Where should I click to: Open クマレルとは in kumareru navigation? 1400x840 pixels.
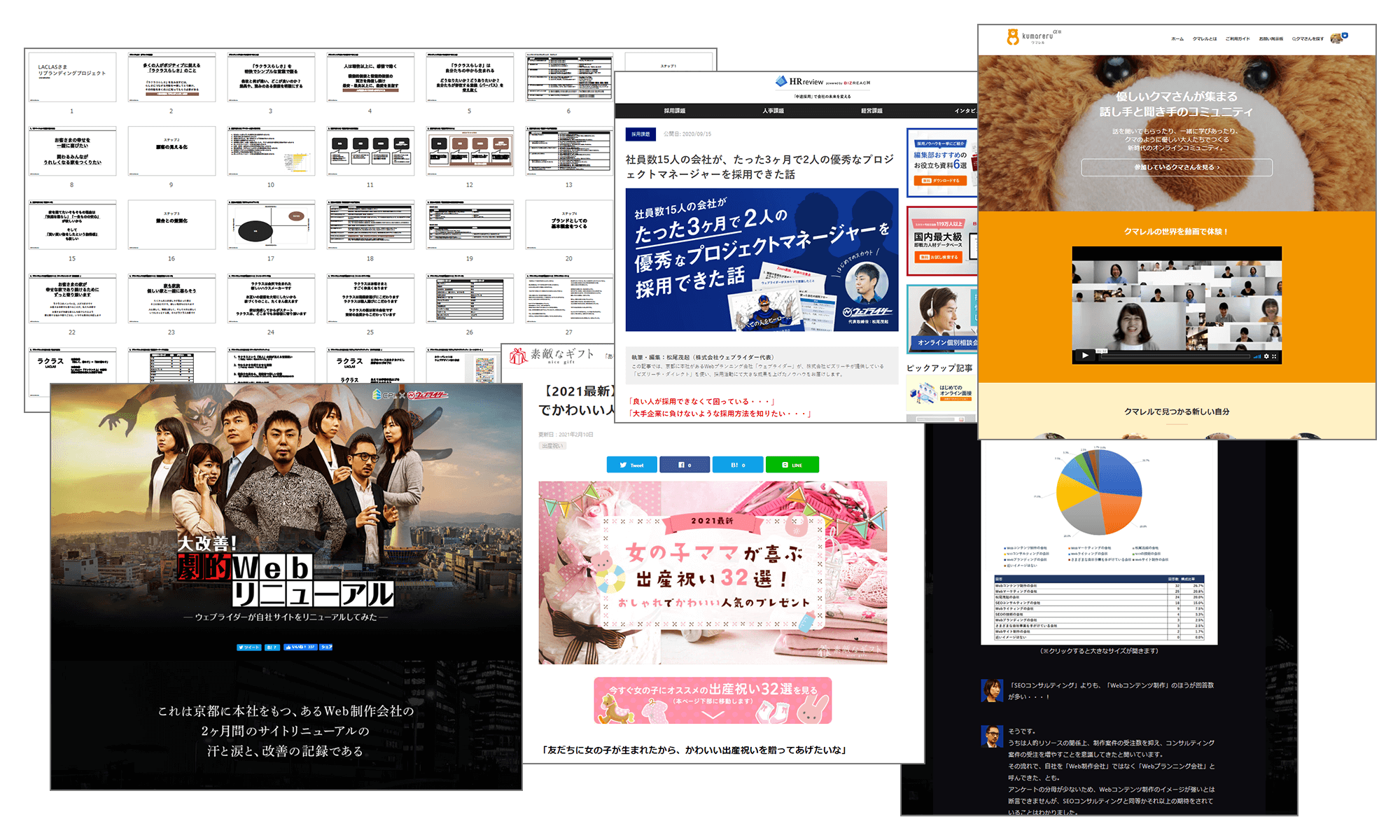pos(1205,39)
